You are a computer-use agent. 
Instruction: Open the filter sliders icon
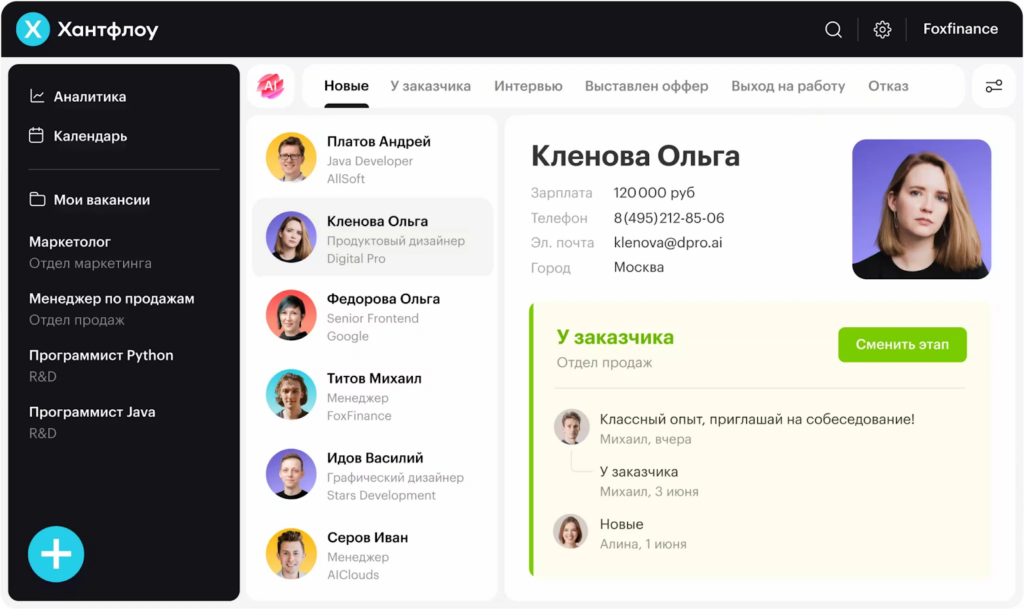(x=993, y=86)
